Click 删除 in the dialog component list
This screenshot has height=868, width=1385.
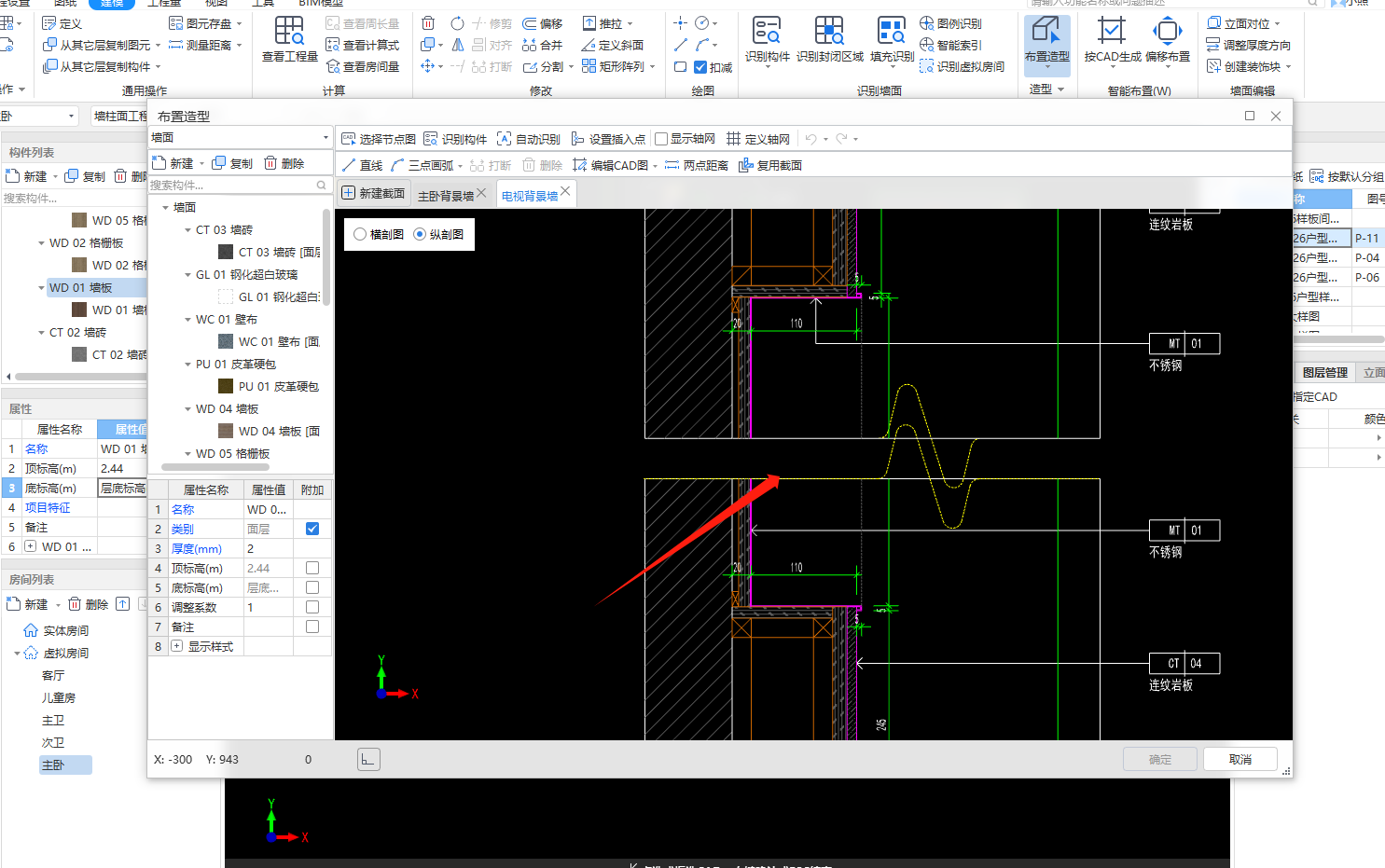tap(284, 163)
